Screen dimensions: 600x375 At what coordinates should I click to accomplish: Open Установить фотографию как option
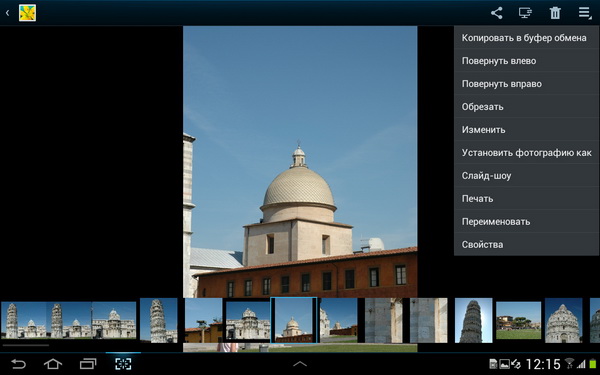527,152
